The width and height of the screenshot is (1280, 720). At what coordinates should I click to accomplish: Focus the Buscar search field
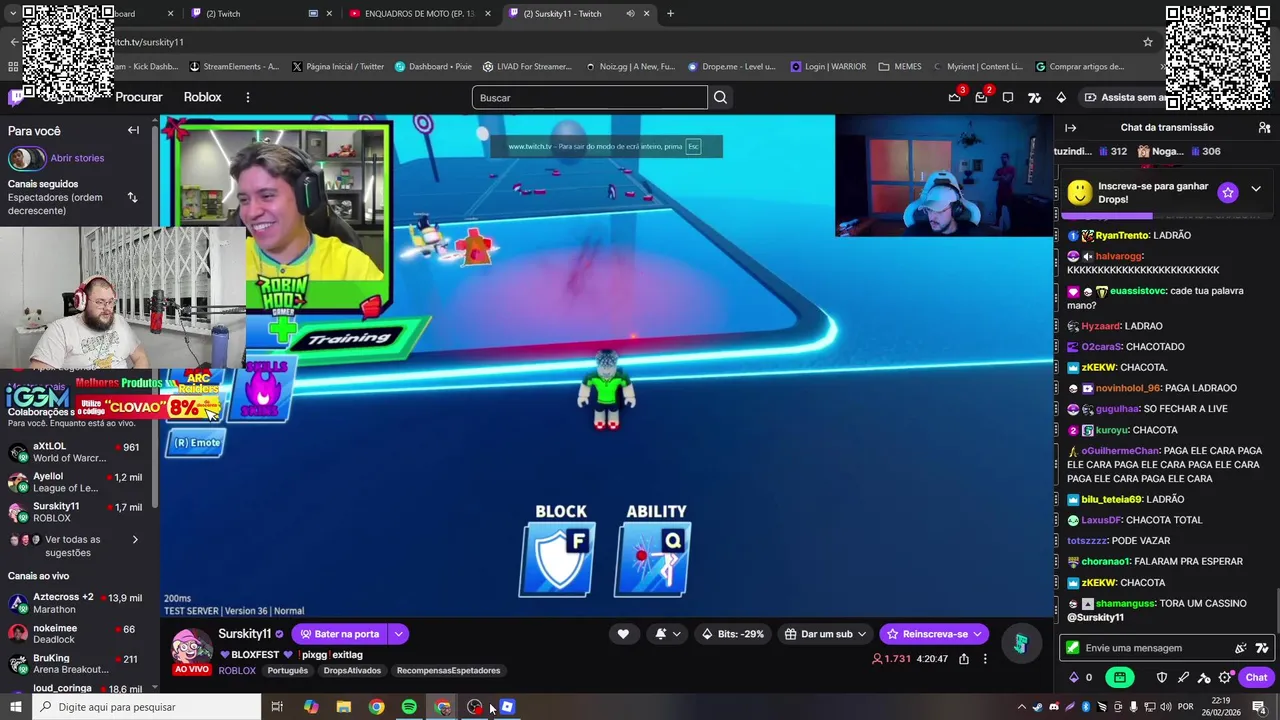click(x=590, y=97)
